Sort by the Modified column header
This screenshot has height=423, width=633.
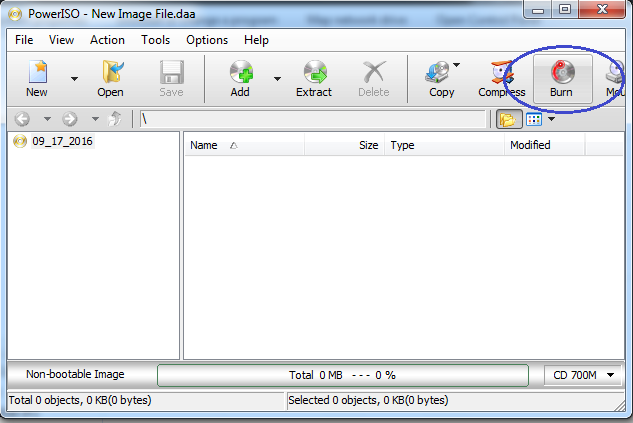(544, 145)
